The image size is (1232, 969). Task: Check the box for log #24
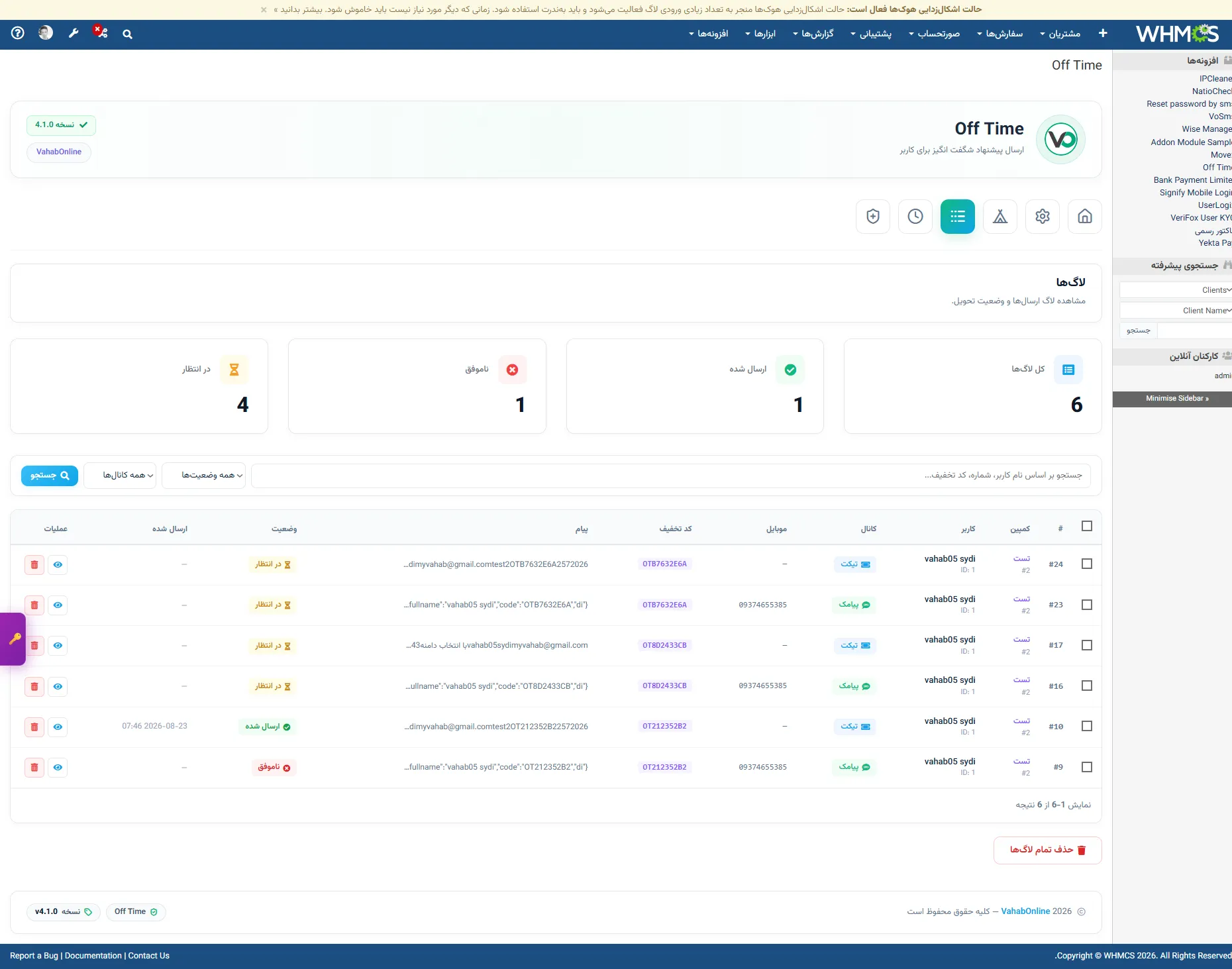(x=1086, y=564)
